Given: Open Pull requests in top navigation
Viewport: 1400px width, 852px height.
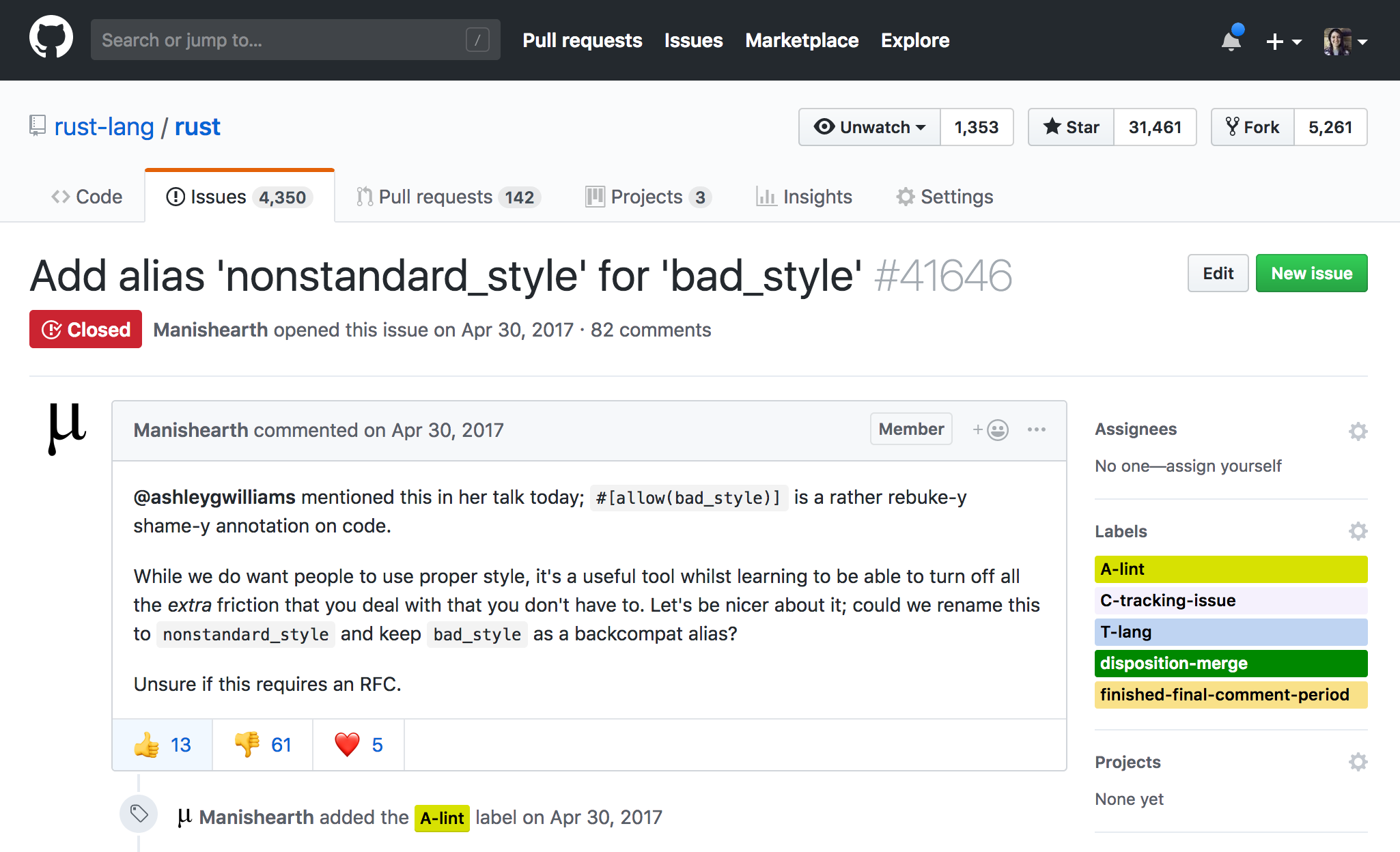Looking at the screenshot, I should [582, 40].
